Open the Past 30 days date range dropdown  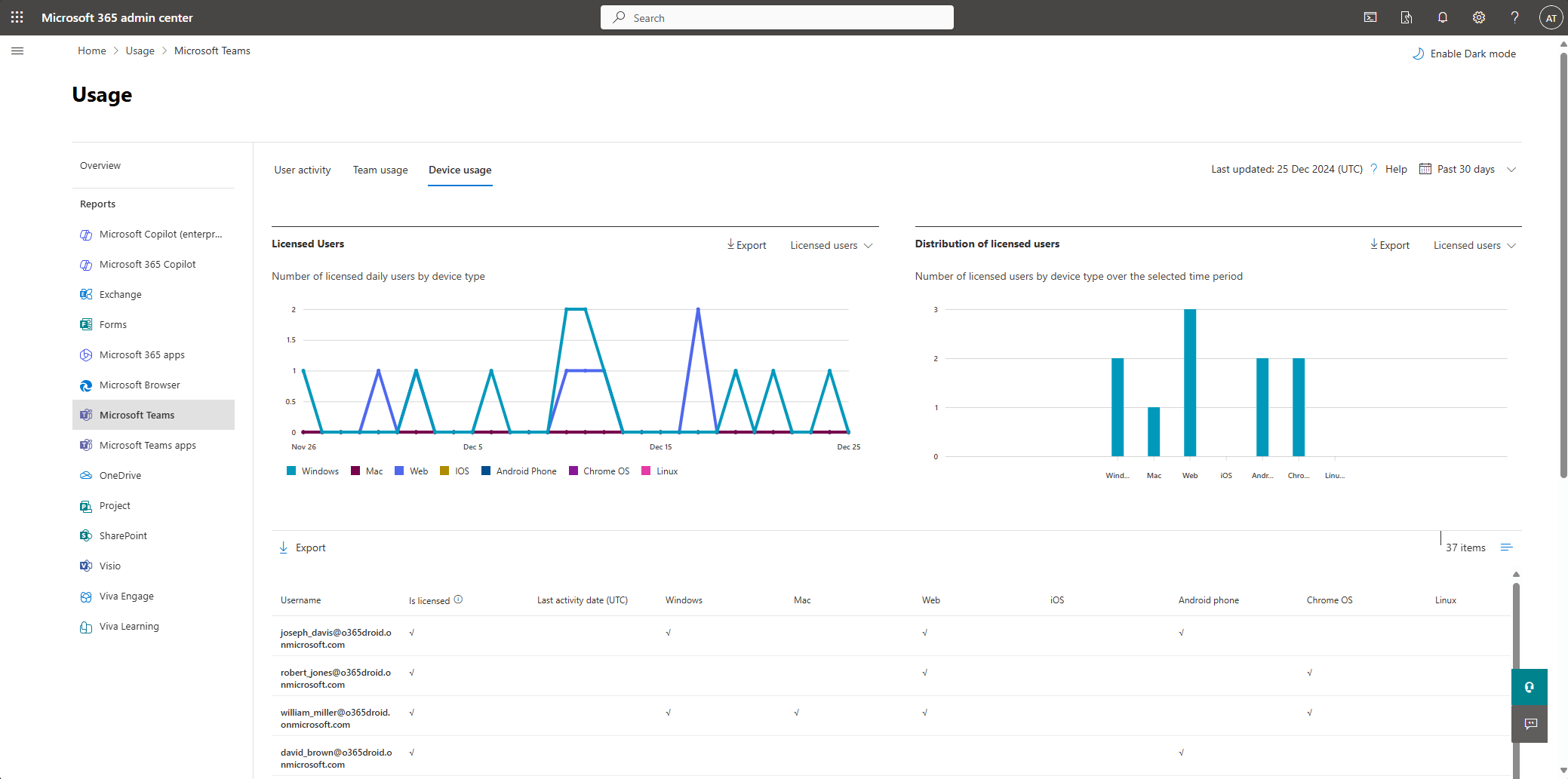1467,169
